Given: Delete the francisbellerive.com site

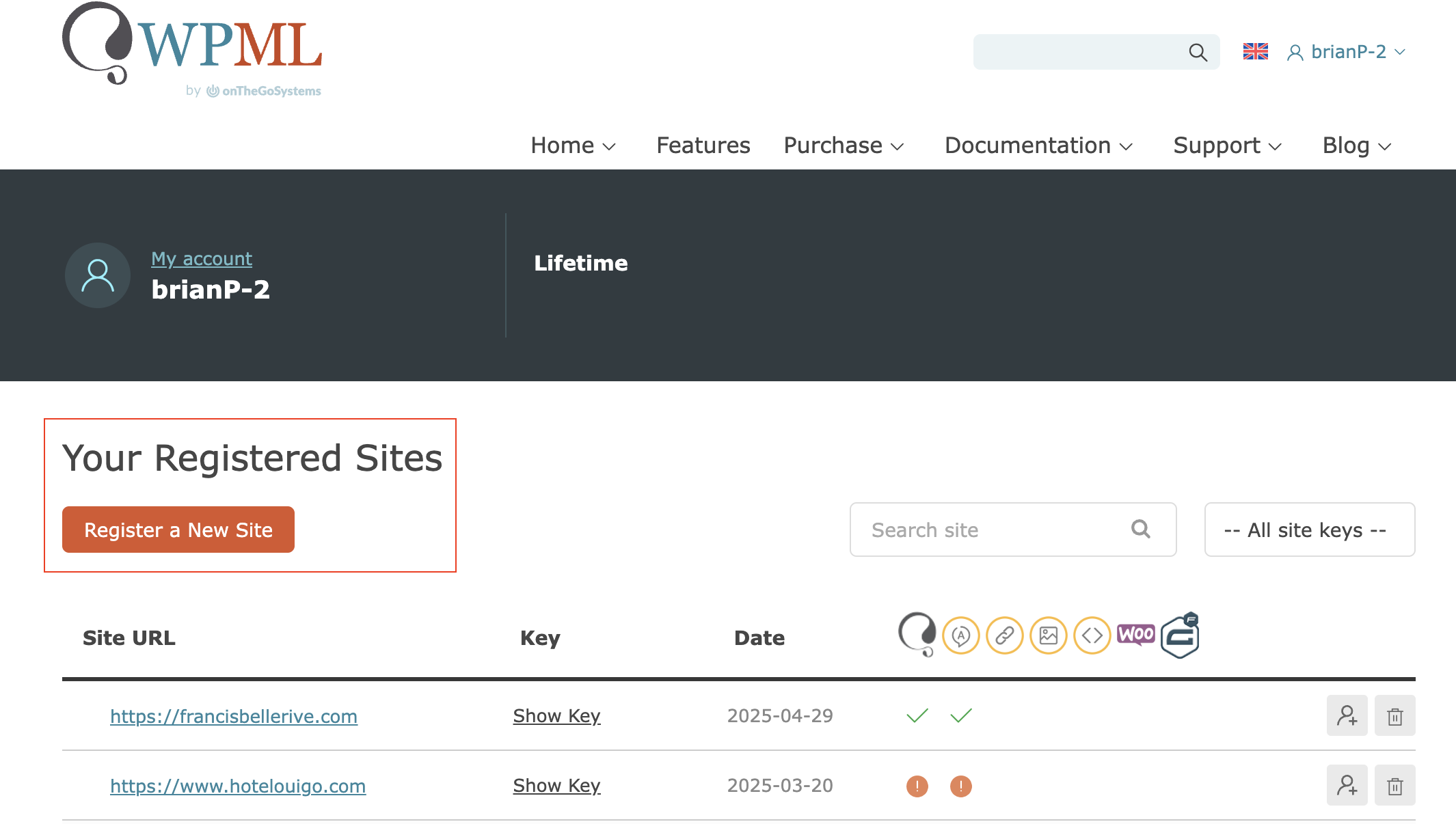Looking at the screenshot, I should (x=1394, y=716).
